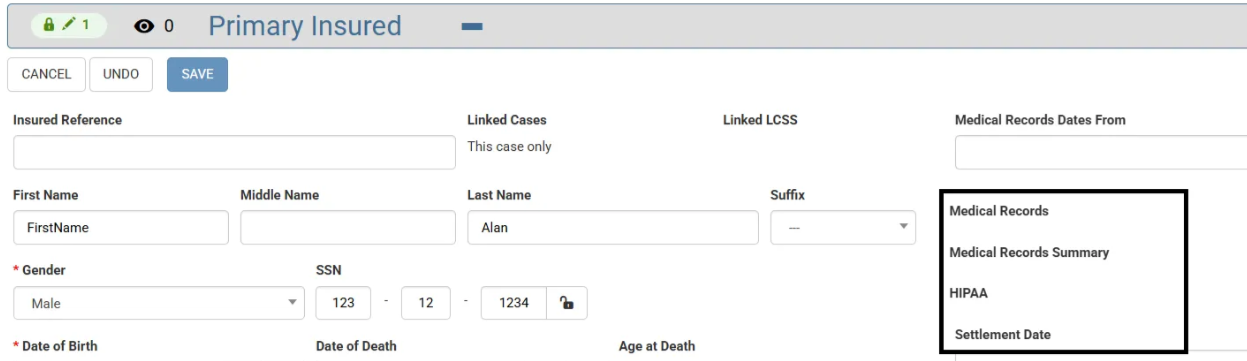Cancel editing the insured

pyautogui.click(x=46, y=74)
